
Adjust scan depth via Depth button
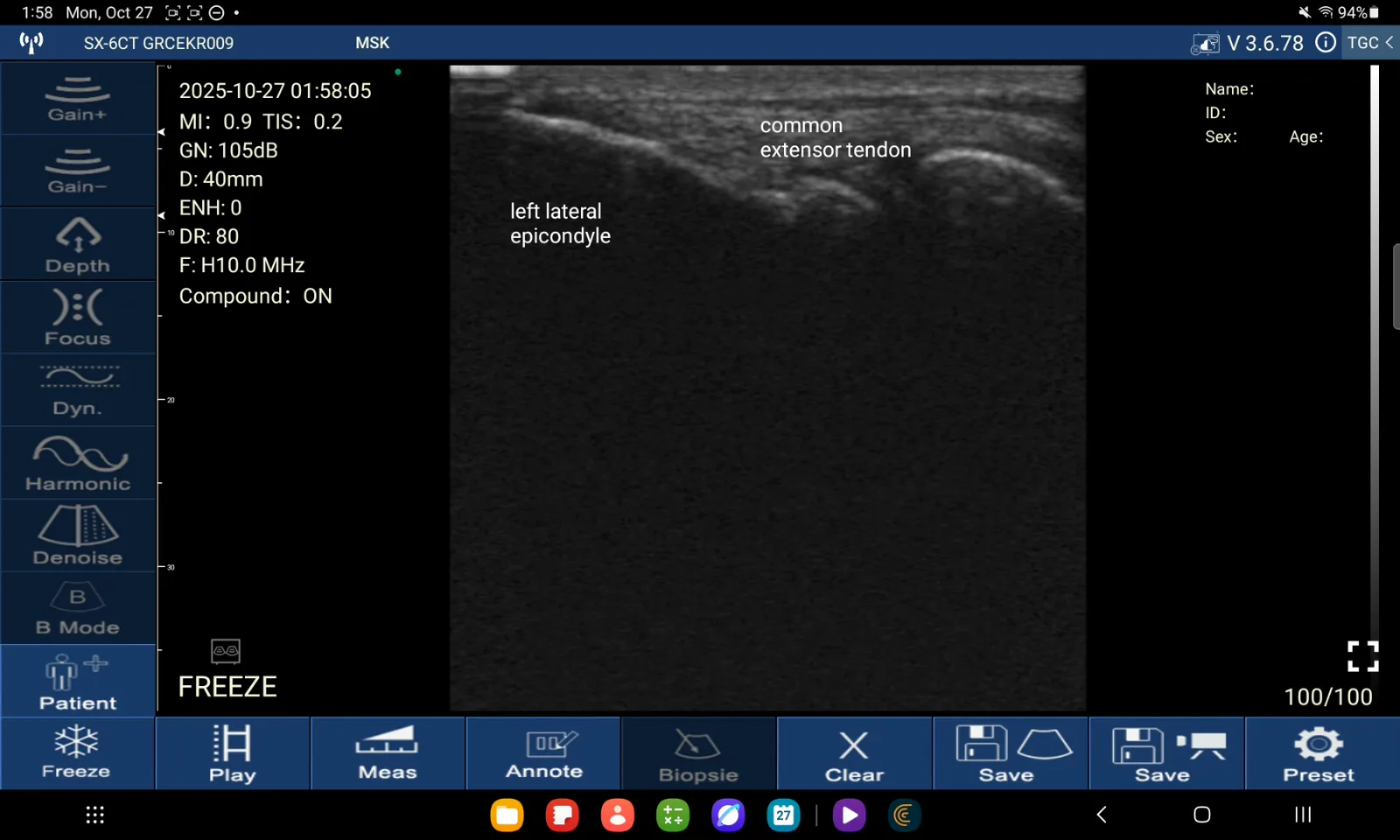[78, 244]
